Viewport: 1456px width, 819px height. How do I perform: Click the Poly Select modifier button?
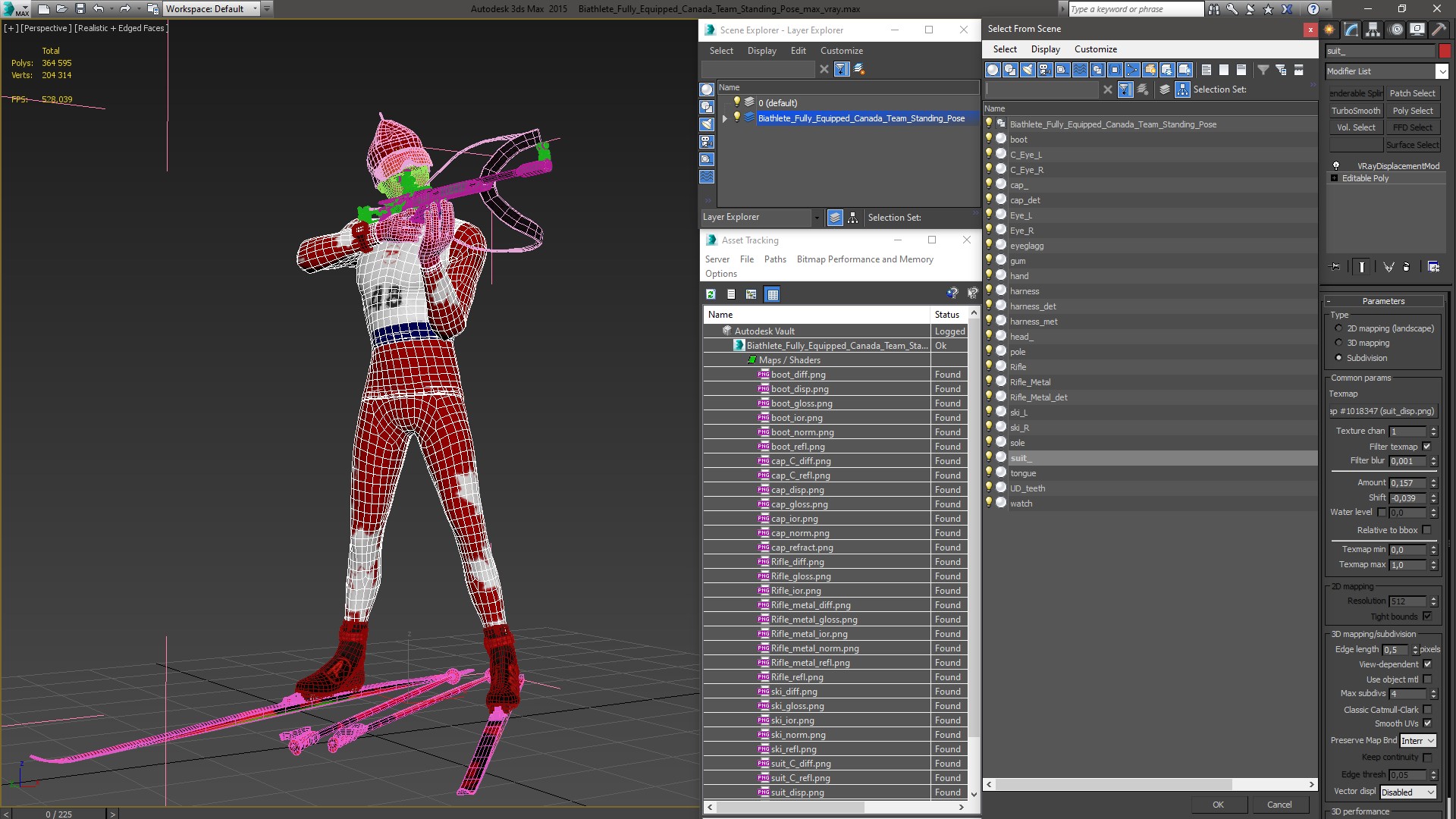(1413, 111)
